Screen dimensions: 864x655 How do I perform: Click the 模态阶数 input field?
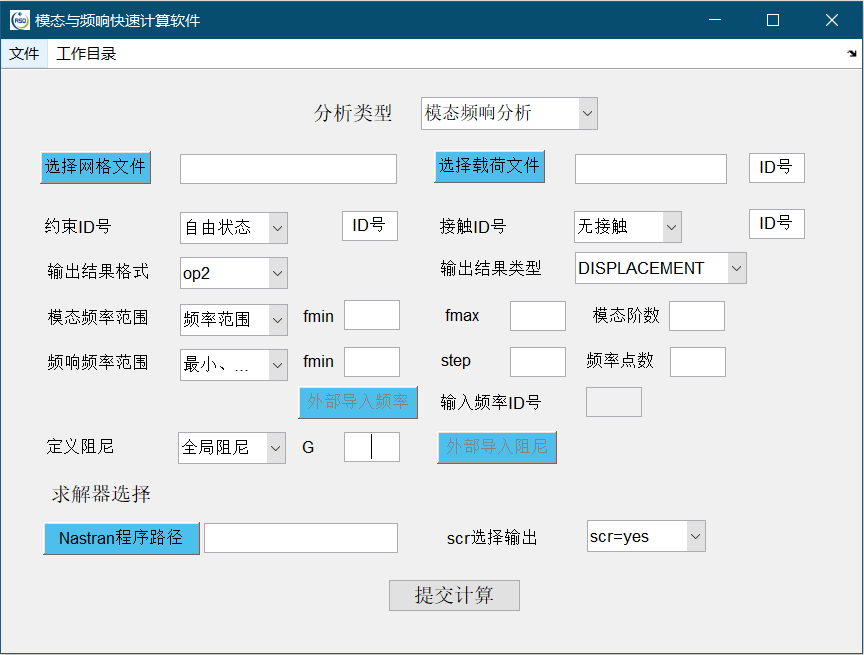[x=696, y=316]
